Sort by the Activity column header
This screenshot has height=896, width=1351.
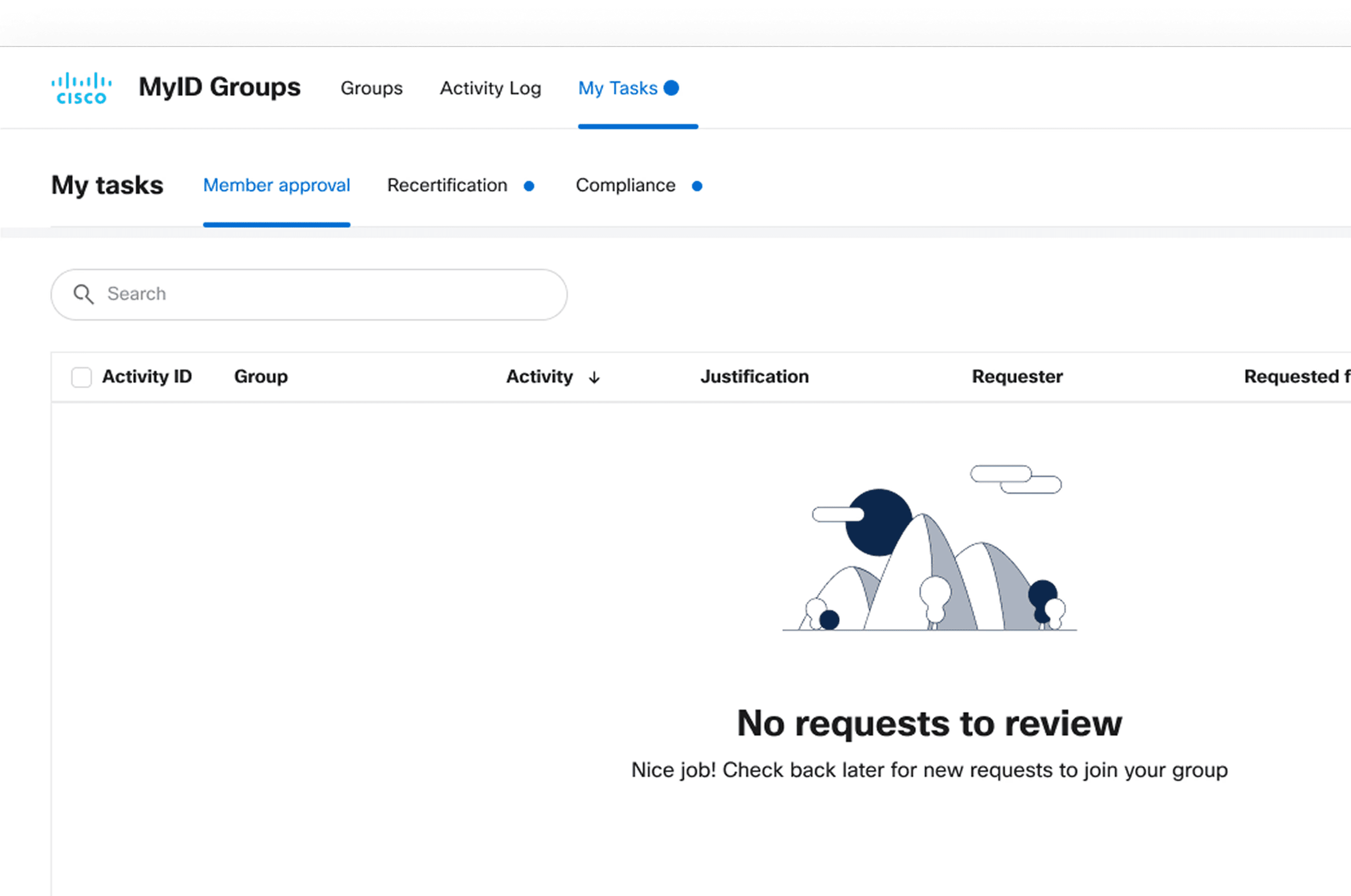[x=539, y=377]
